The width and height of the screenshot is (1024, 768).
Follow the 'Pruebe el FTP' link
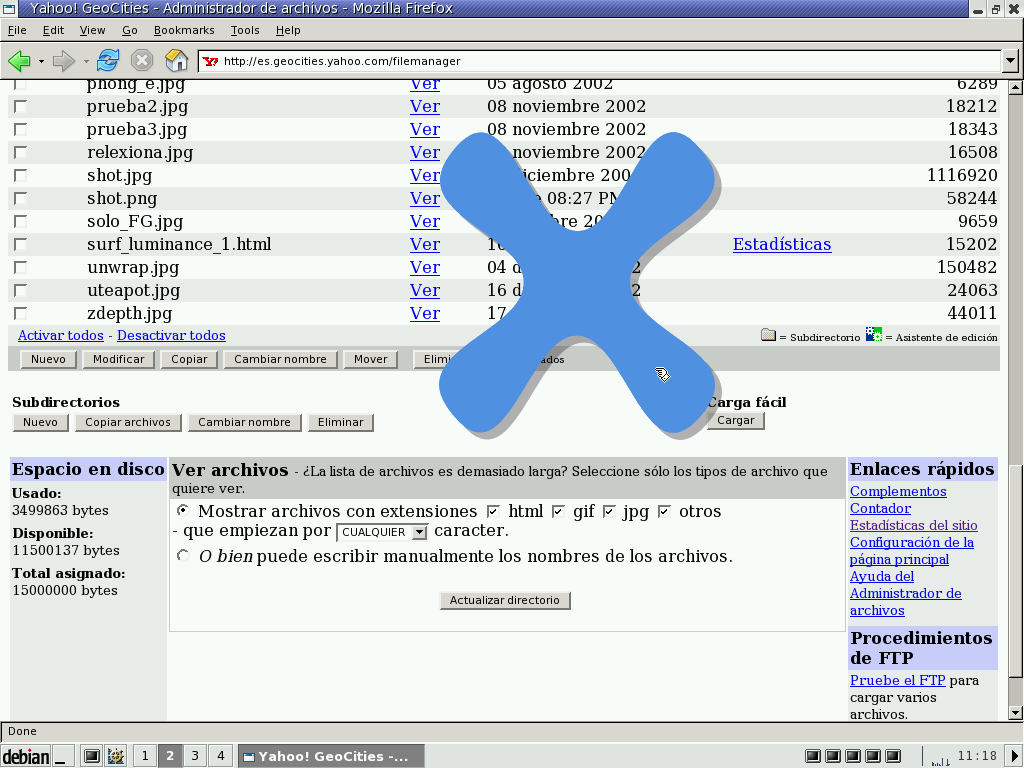[897, 680]
